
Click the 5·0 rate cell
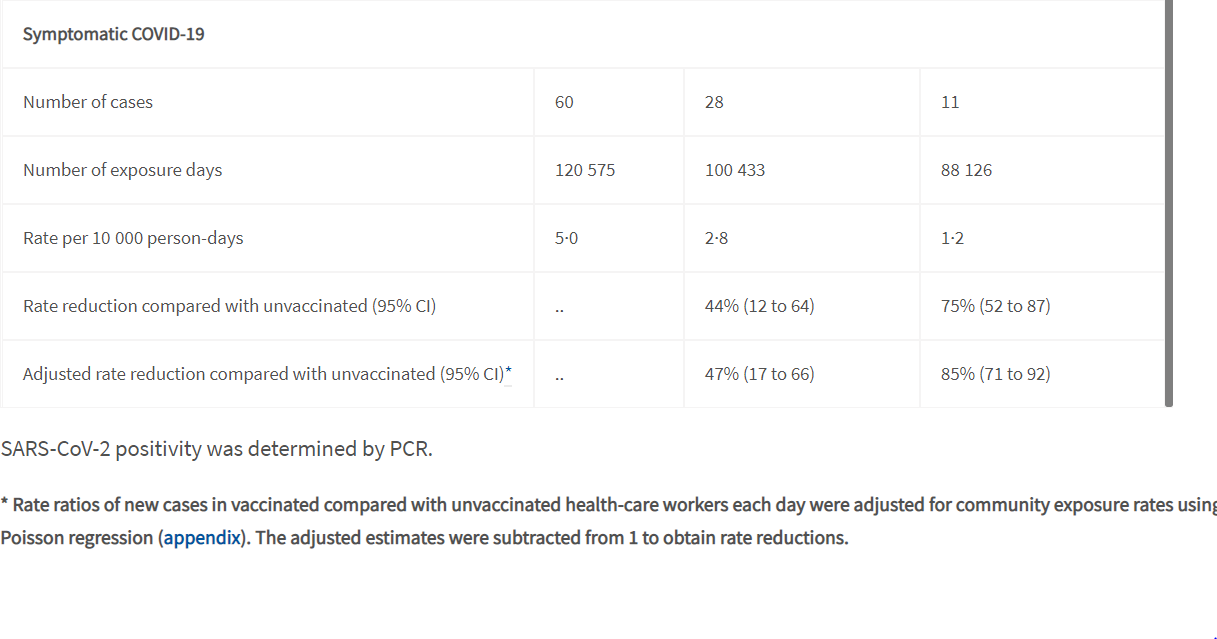tap(609, 238)
